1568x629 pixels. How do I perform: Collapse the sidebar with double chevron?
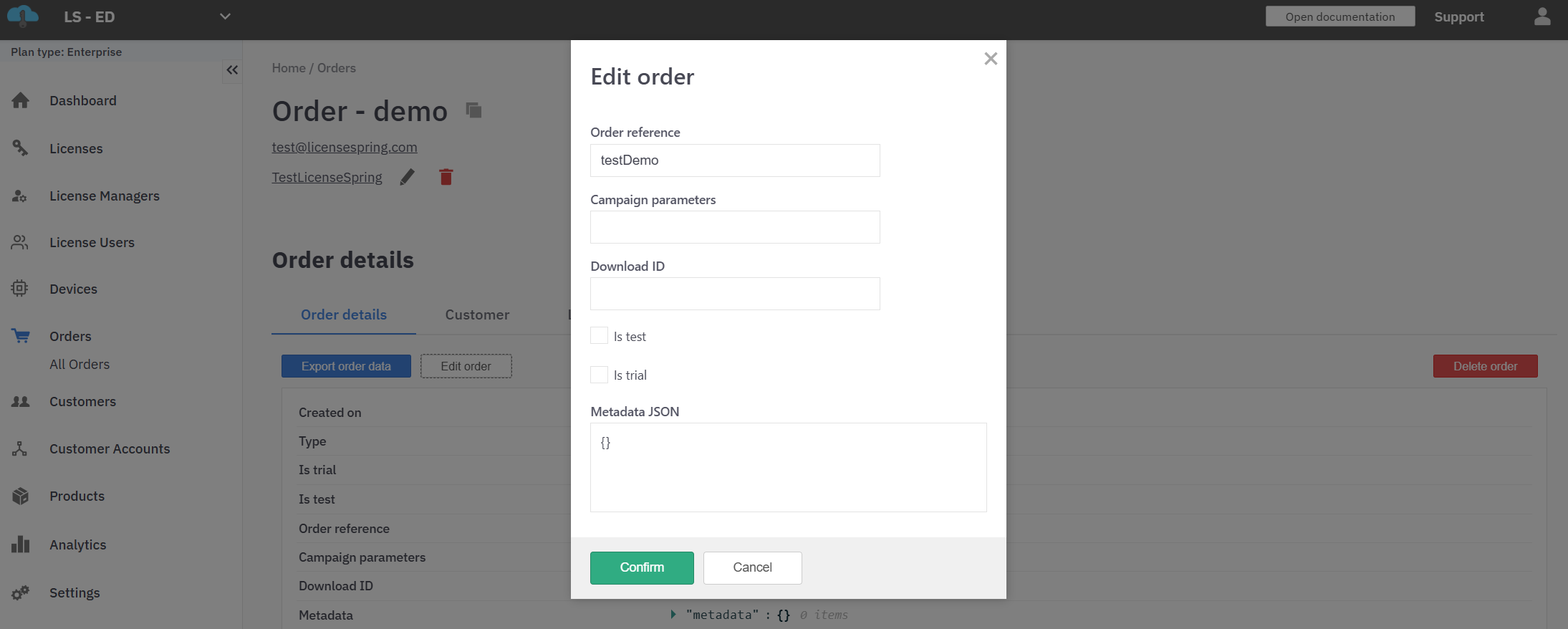(x=232, y=70)
